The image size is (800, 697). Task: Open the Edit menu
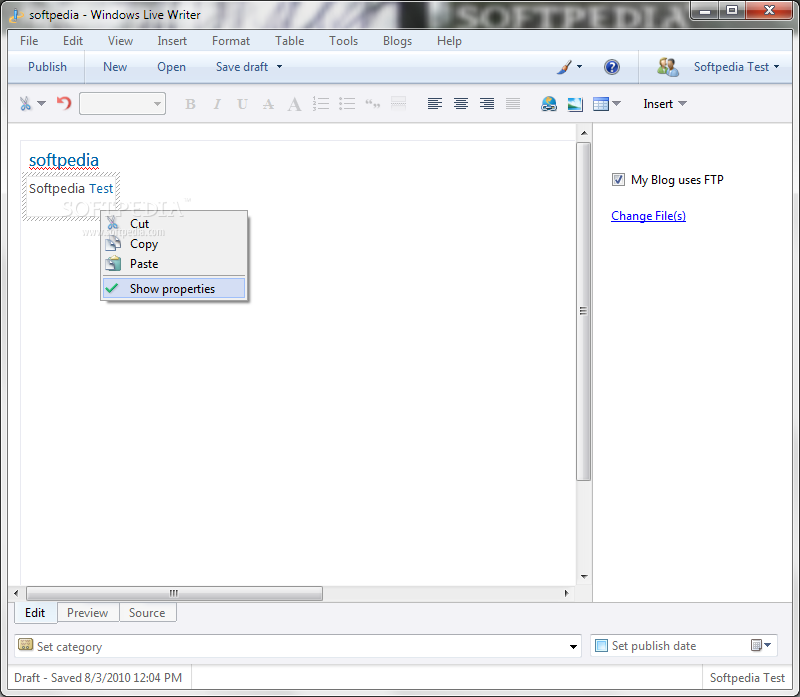72,41
